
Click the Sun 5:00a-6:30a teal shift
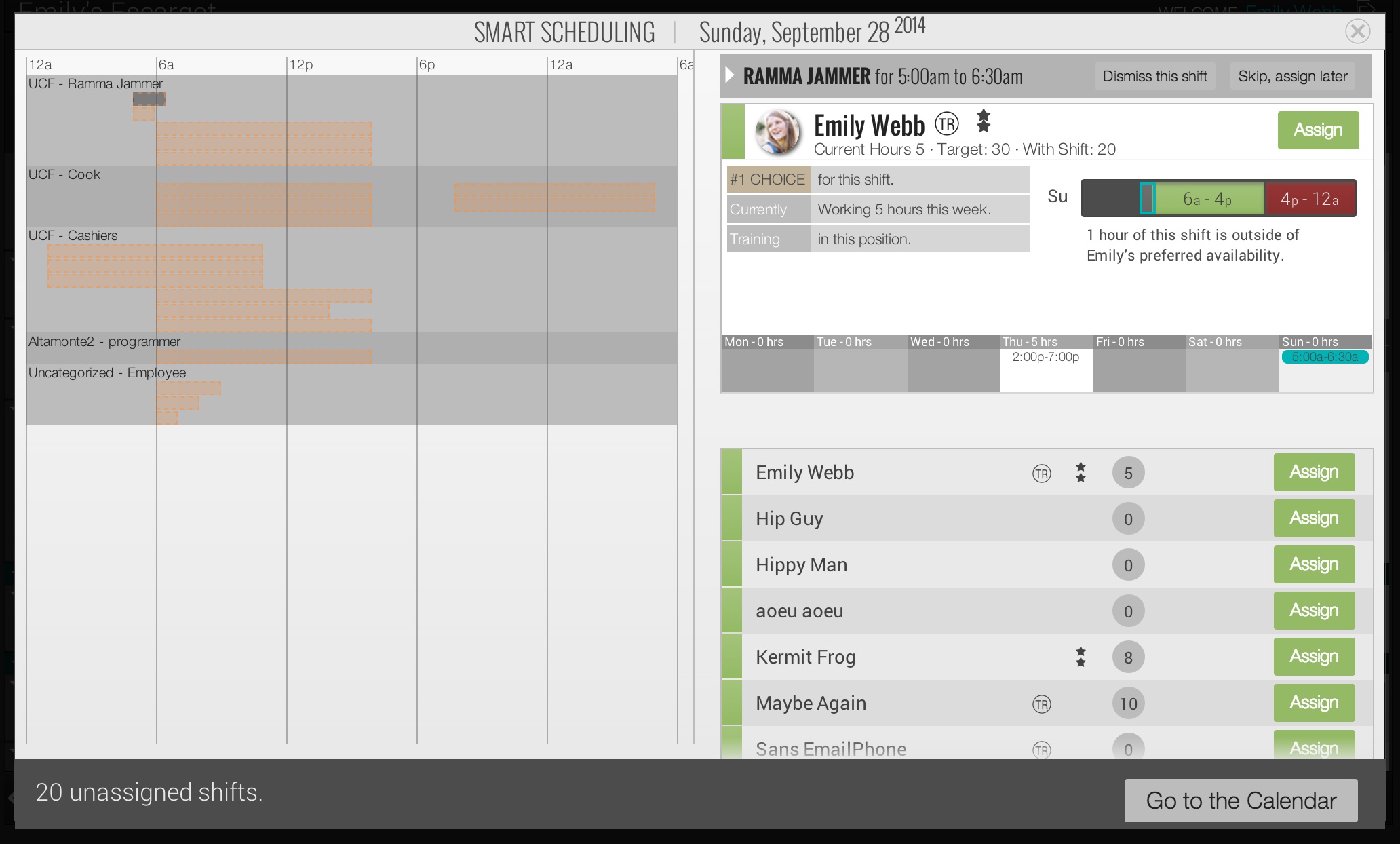point(1325,357)
